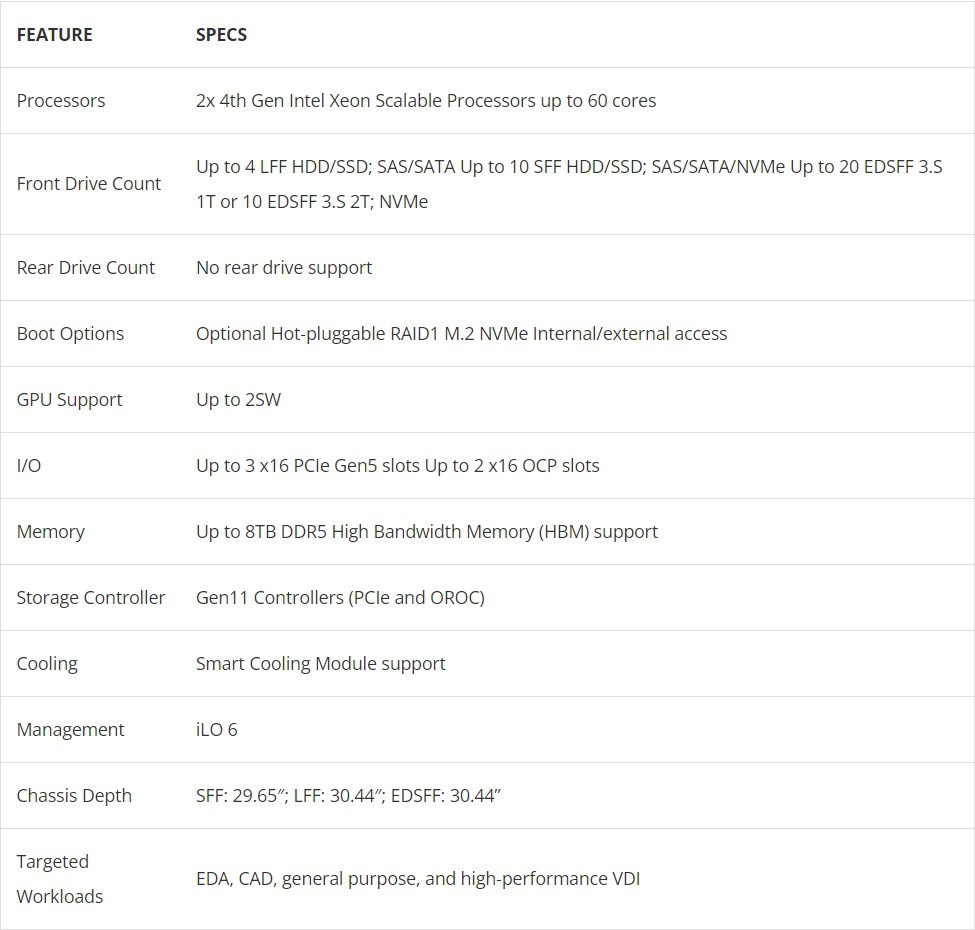This screenshot has height=930, width=975.
Task: Click the FEATURE column header
Action: coord(54,35)
